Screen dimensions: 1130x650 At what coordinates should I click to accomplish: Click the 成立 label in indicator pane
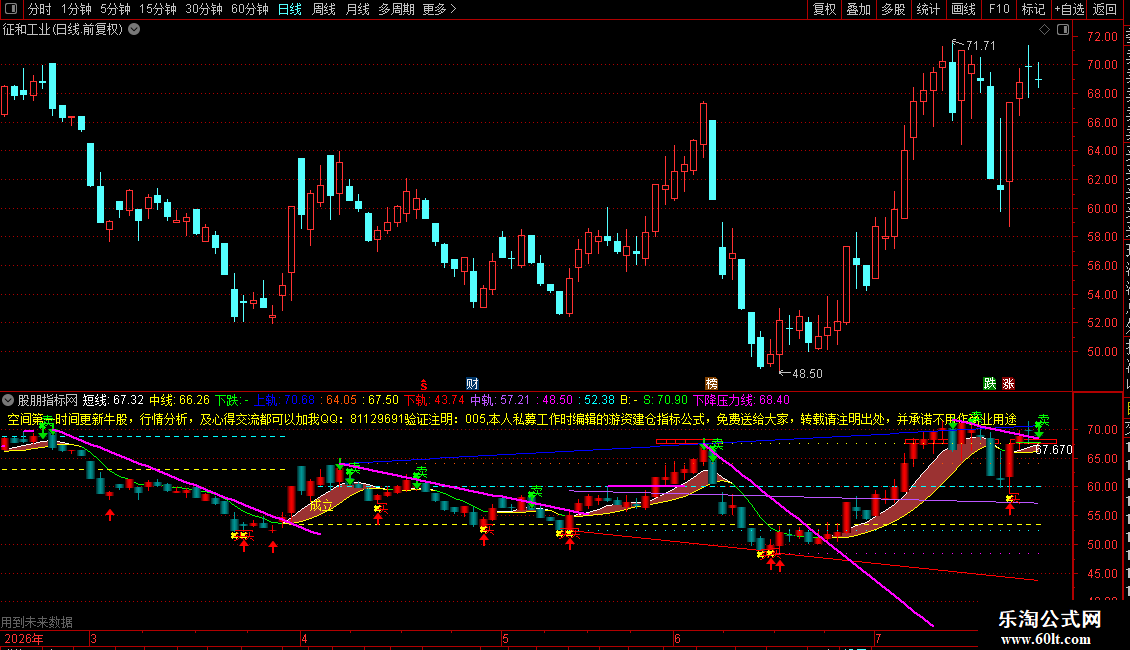click(x=321, y=506)
